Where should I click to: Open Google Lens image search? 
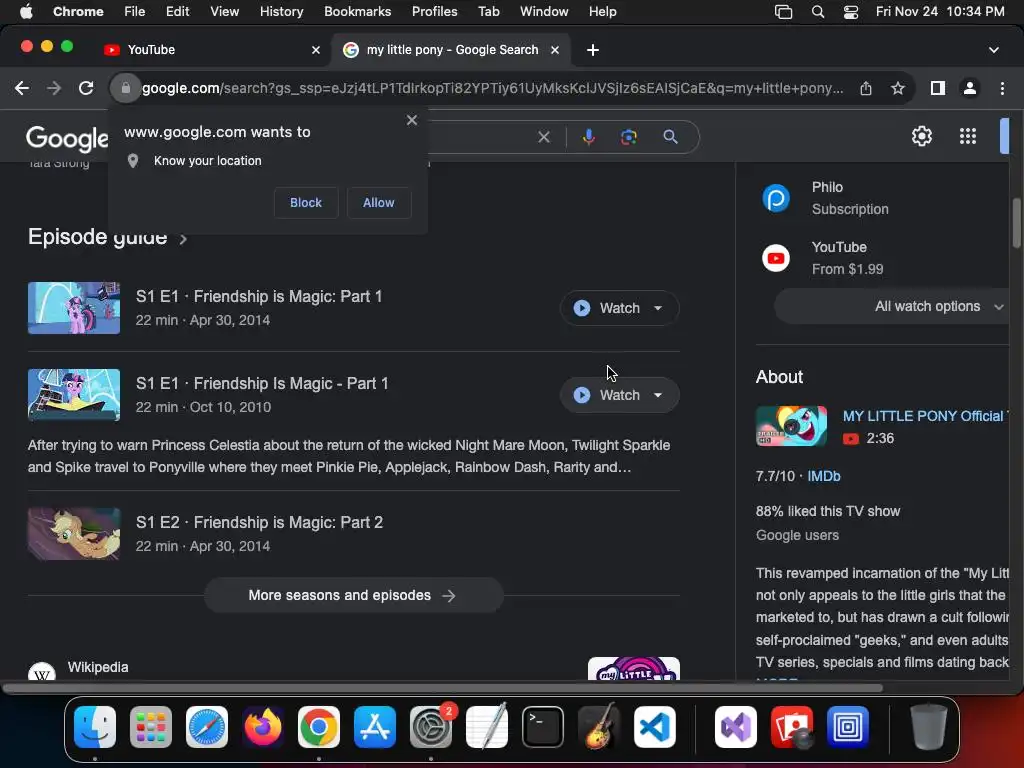pos(629,137)
